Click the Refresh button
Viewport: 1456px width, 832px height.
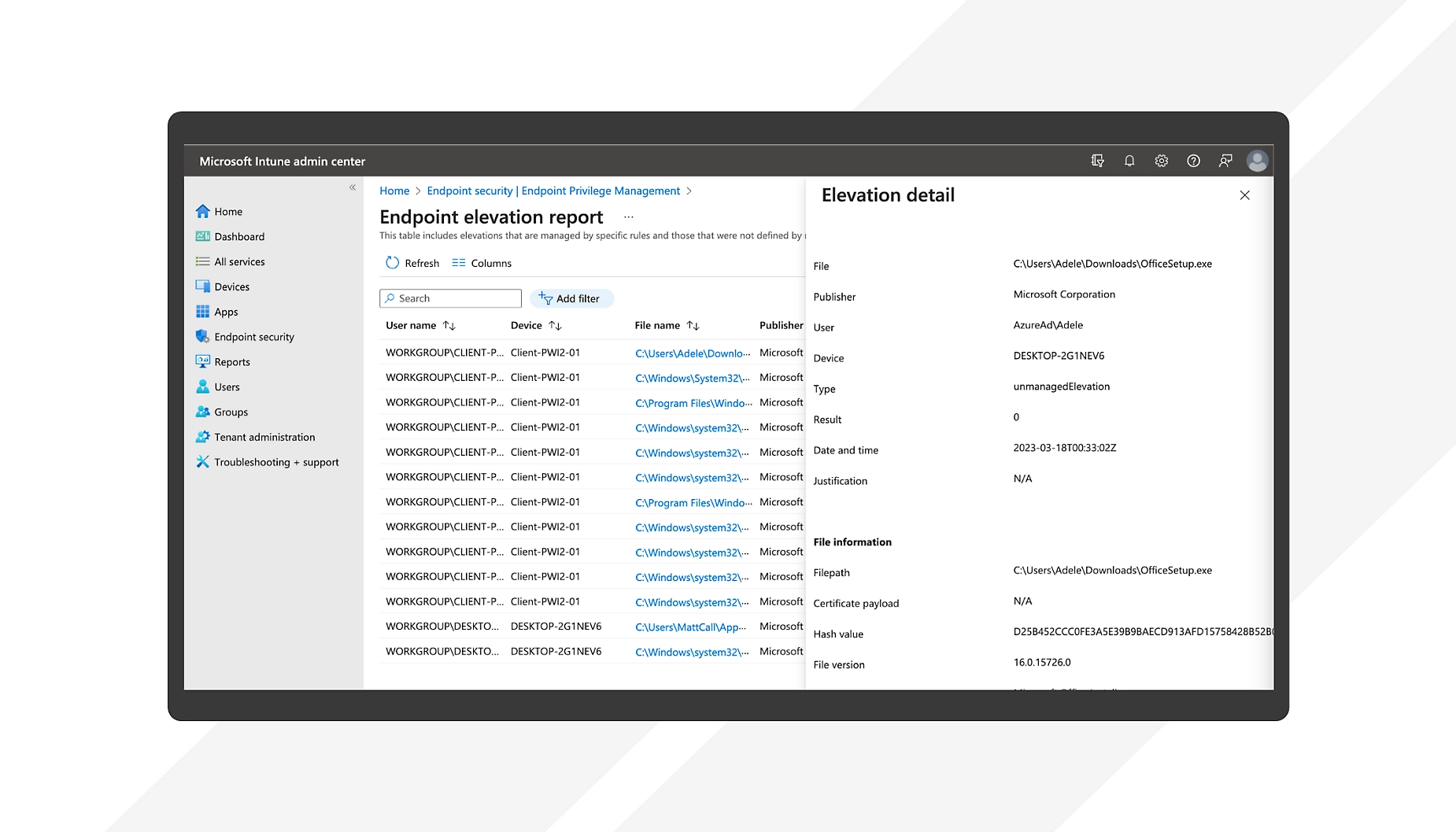pos(412,263)
